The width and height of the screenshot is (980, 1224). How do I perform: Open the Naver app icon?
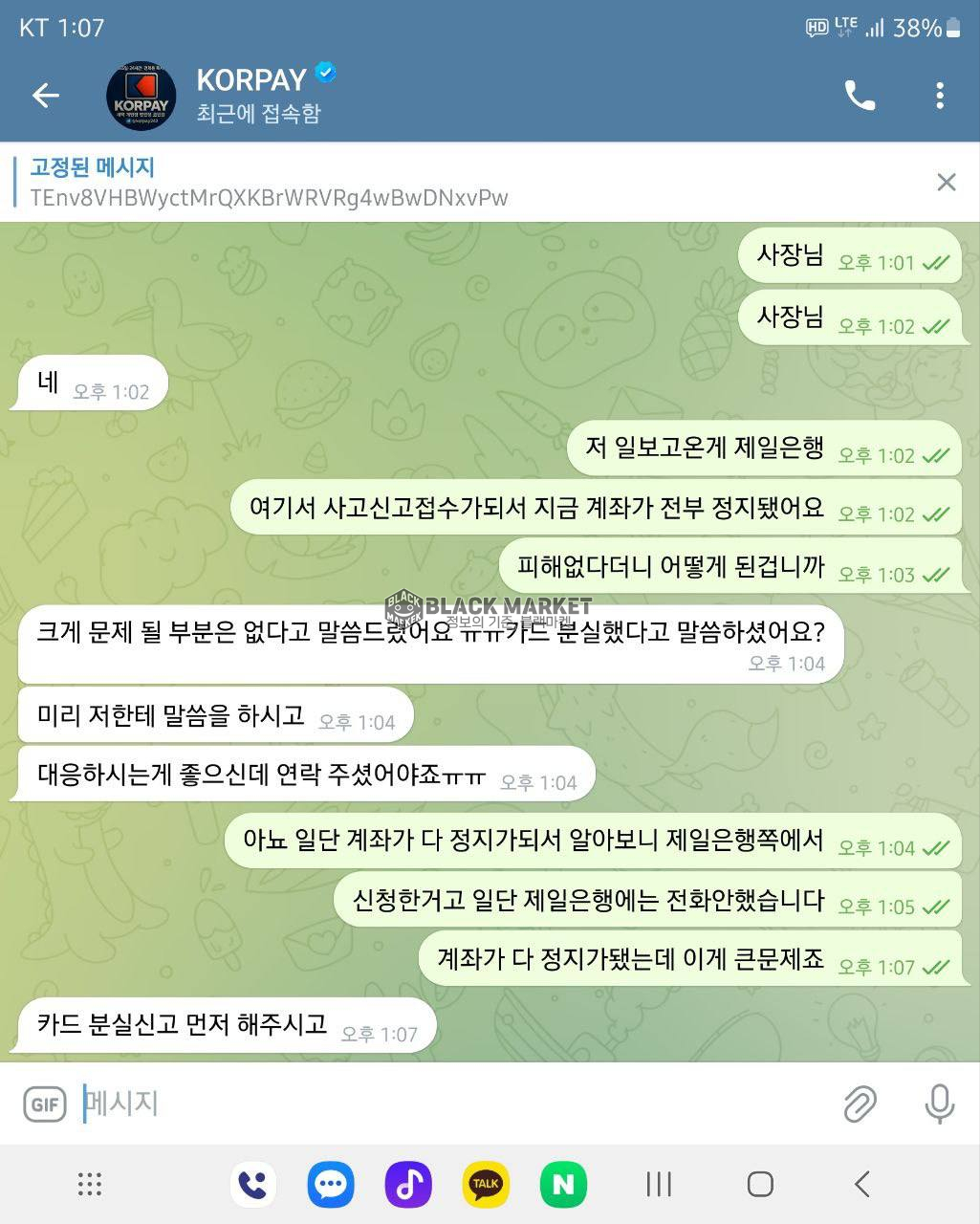click(x=563, y=1185)
